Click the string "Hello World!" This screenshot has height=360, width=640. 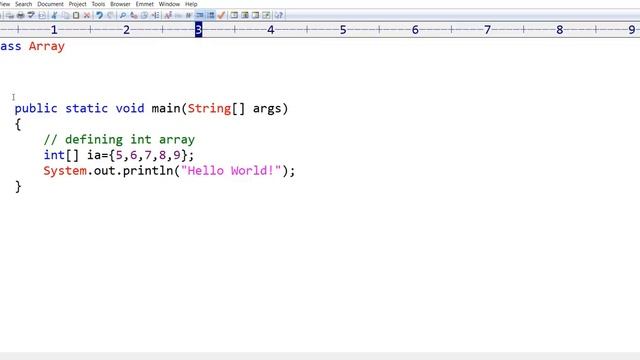tap(231, 171)
